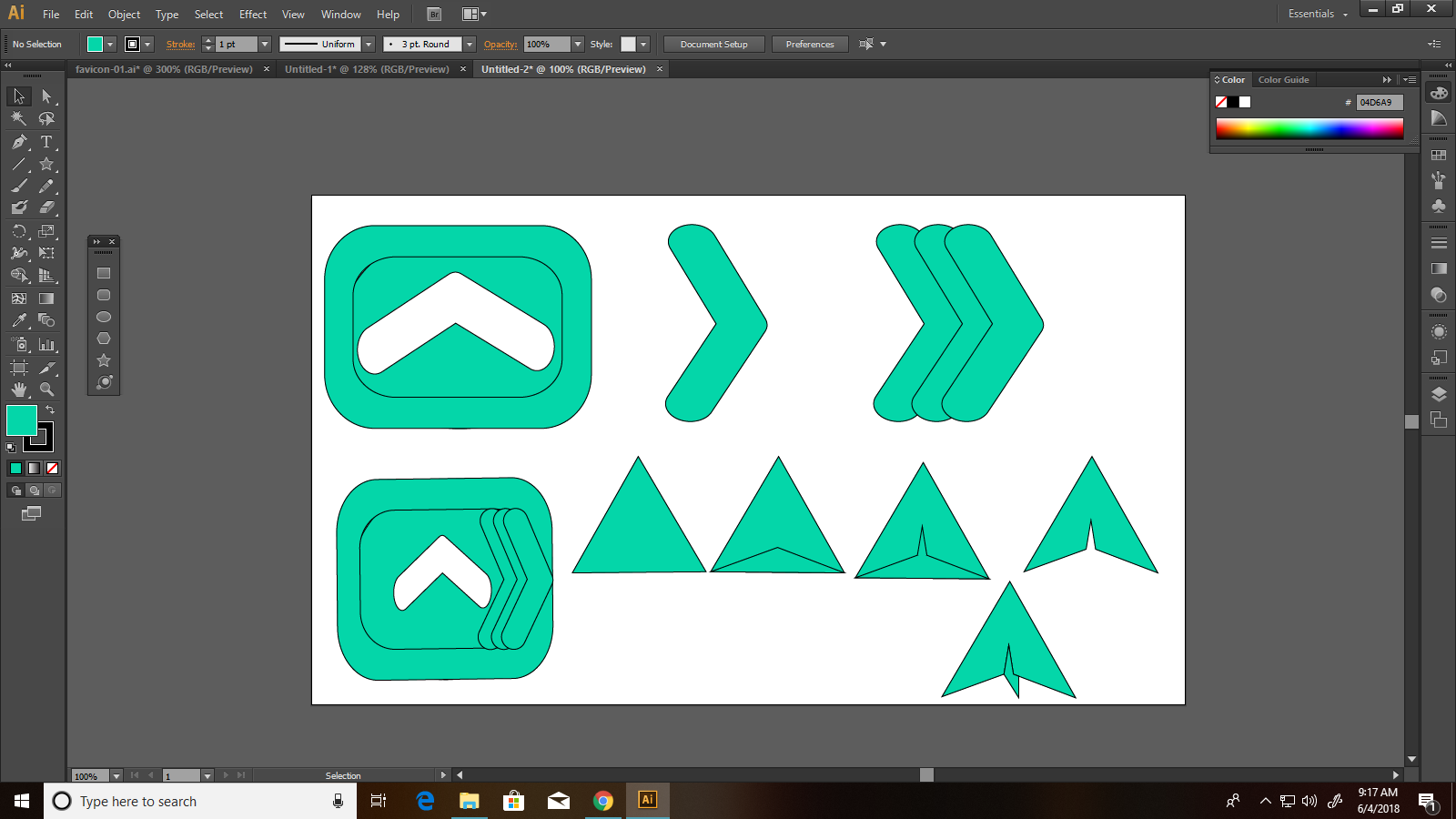1456x819 pixels.
Task: Activate the Type tool
Action: 45,143
